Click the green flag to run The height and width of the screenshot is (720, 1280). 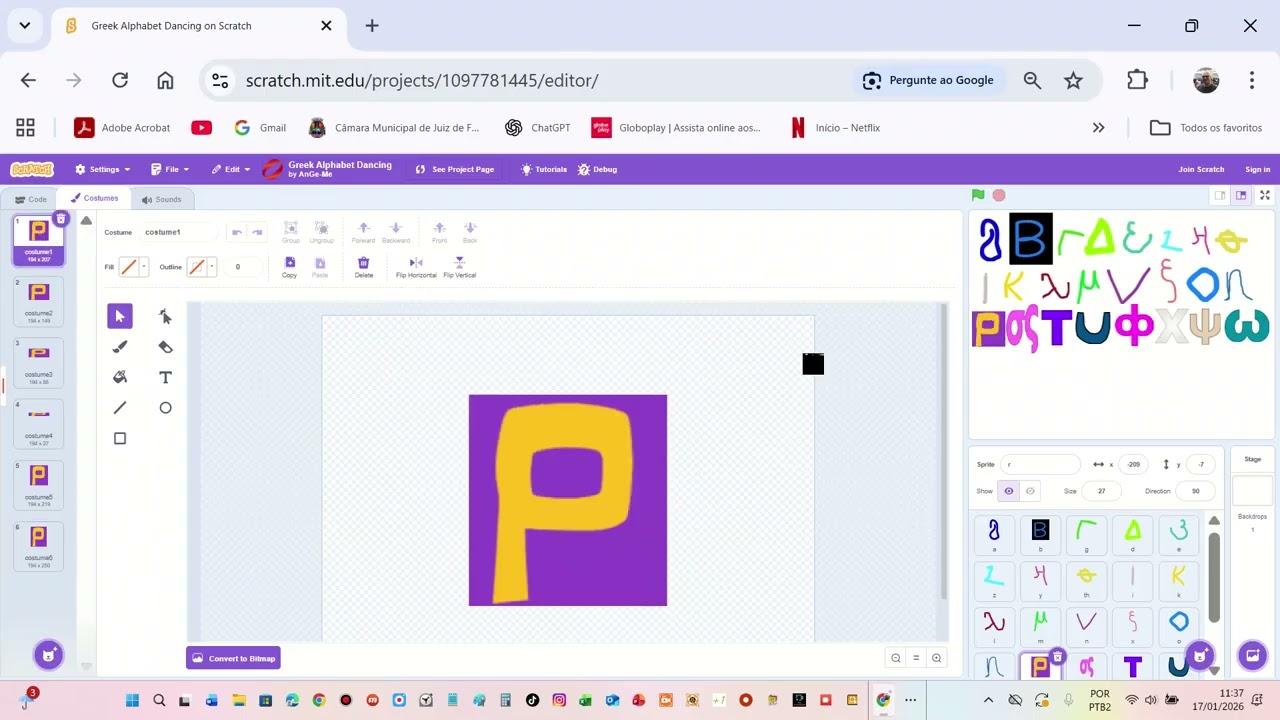coord(978,195)
